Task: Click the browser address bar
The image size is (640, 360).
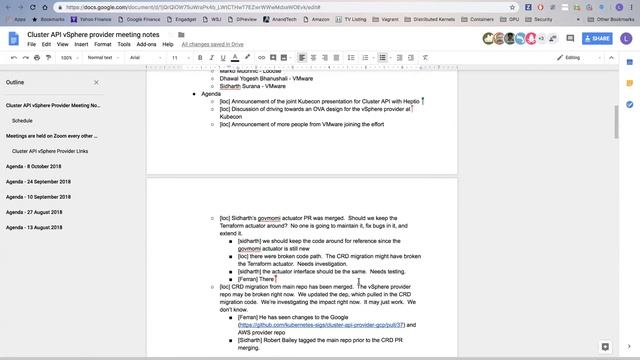Action: coord(286,7)
